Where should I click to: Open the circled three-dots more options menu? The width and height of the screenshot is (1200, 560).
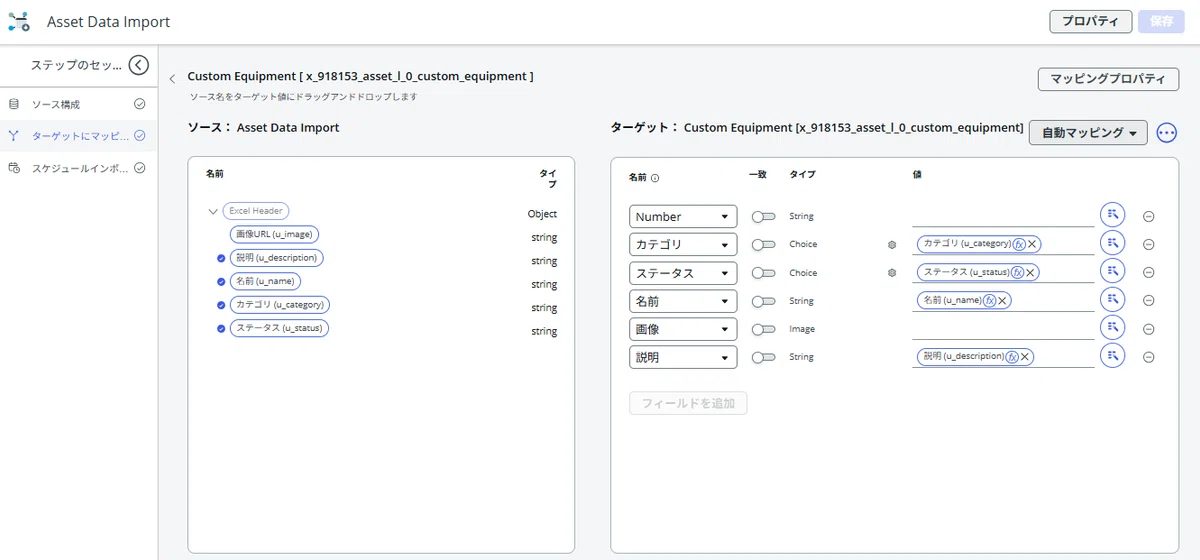click(1166, 133)
